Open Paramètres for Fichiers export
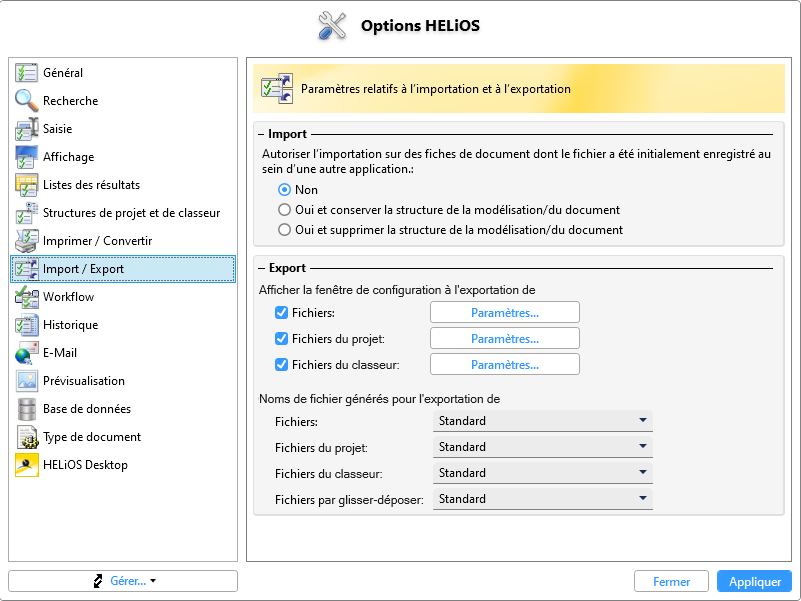The height and width of the screenshot is (601, 801). 505,312
